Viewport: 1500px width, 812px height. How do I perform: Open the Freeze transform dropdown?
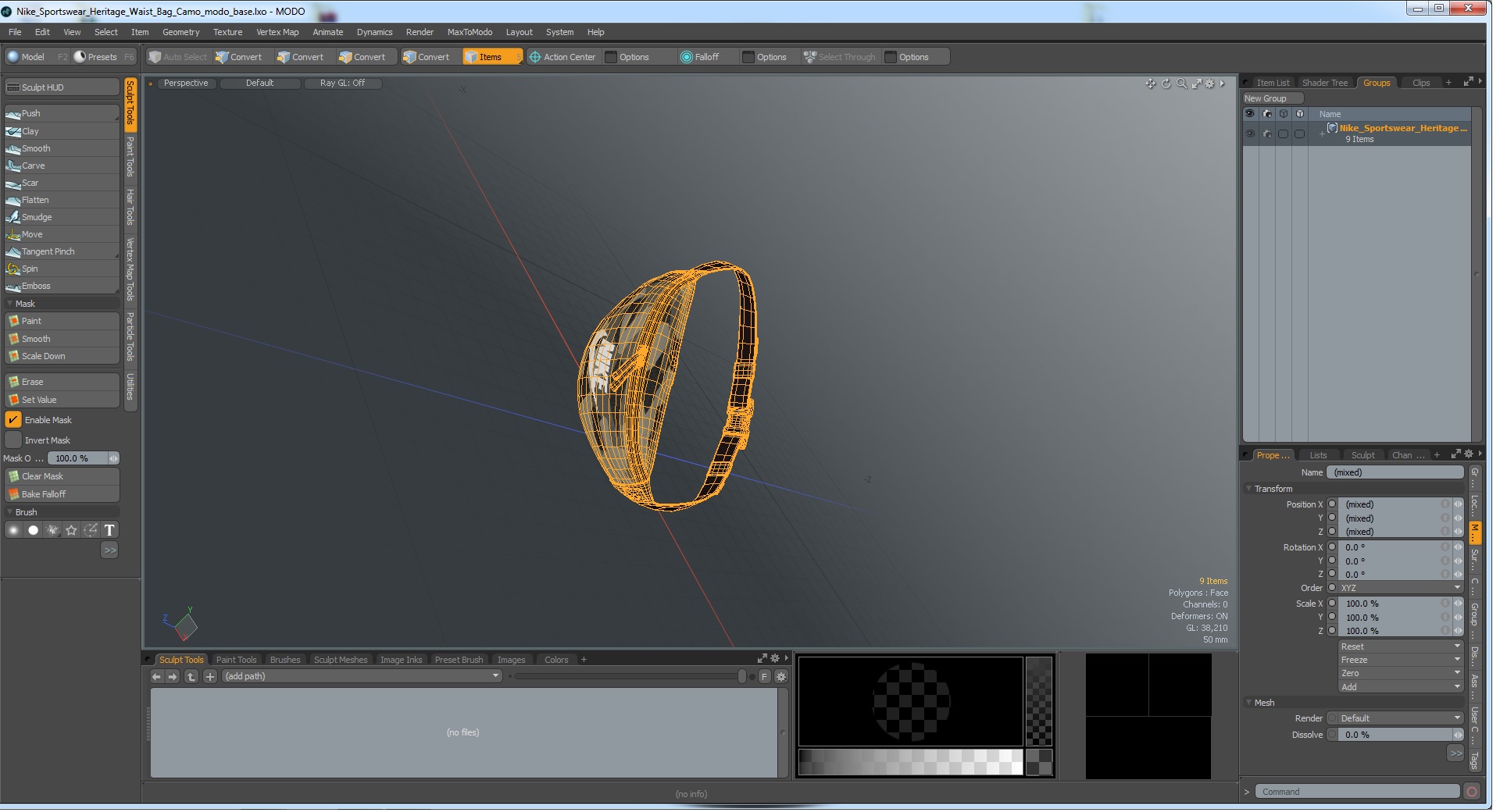click(1400, 661)
